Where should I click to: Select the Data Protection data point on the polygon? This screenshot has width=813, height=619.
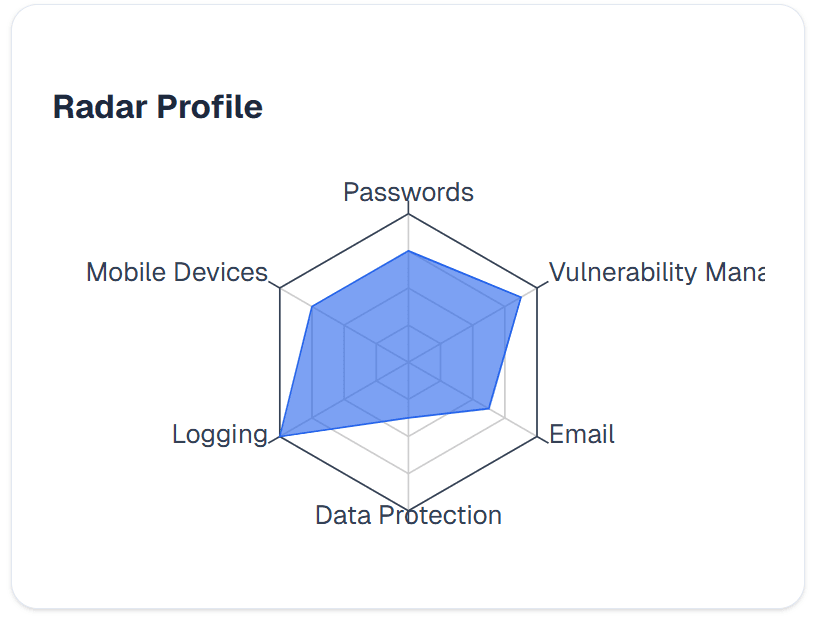(408, 417)
